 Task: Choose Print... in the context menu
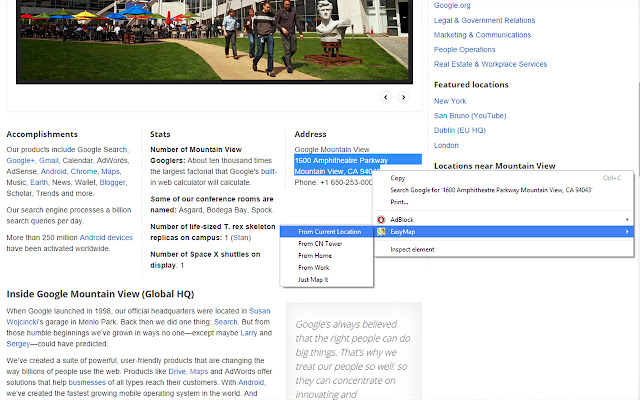point(504,202)
